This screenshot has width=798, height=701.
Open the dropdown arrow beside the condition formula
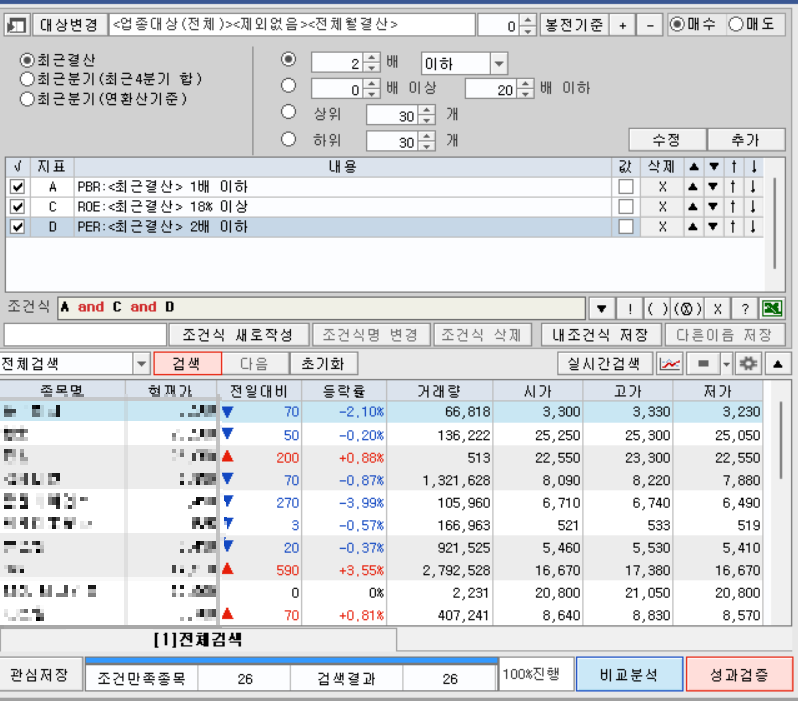[x=601, y=309]
